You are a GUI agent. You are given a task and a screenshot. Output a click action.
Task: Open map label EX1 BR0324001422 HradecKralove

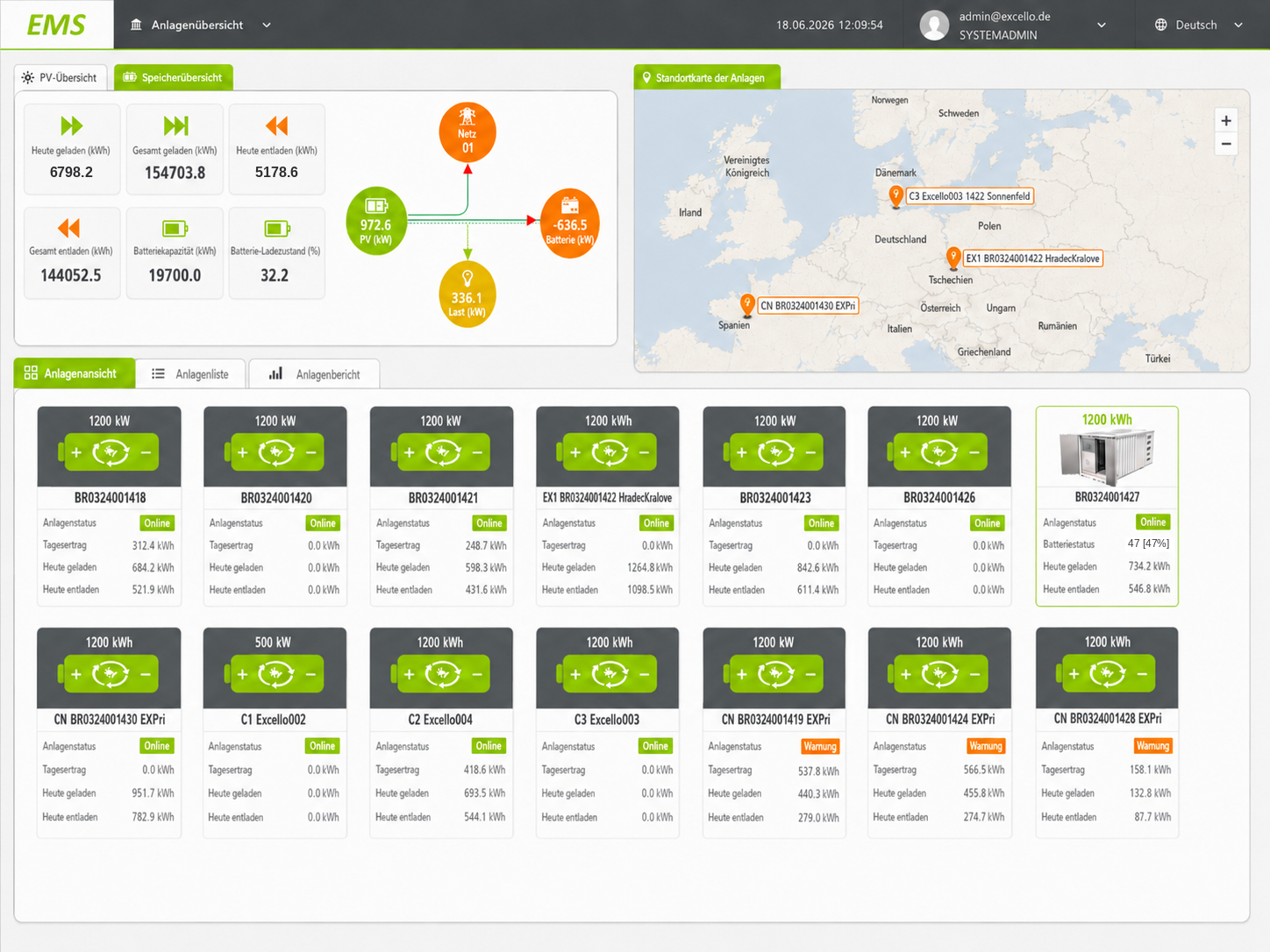coord(1032,259)
